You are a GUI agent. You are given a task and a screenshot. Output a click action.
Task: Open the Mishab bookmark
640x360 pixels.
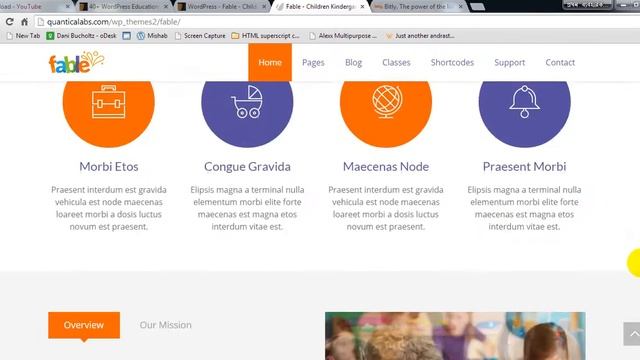[152, 36]
